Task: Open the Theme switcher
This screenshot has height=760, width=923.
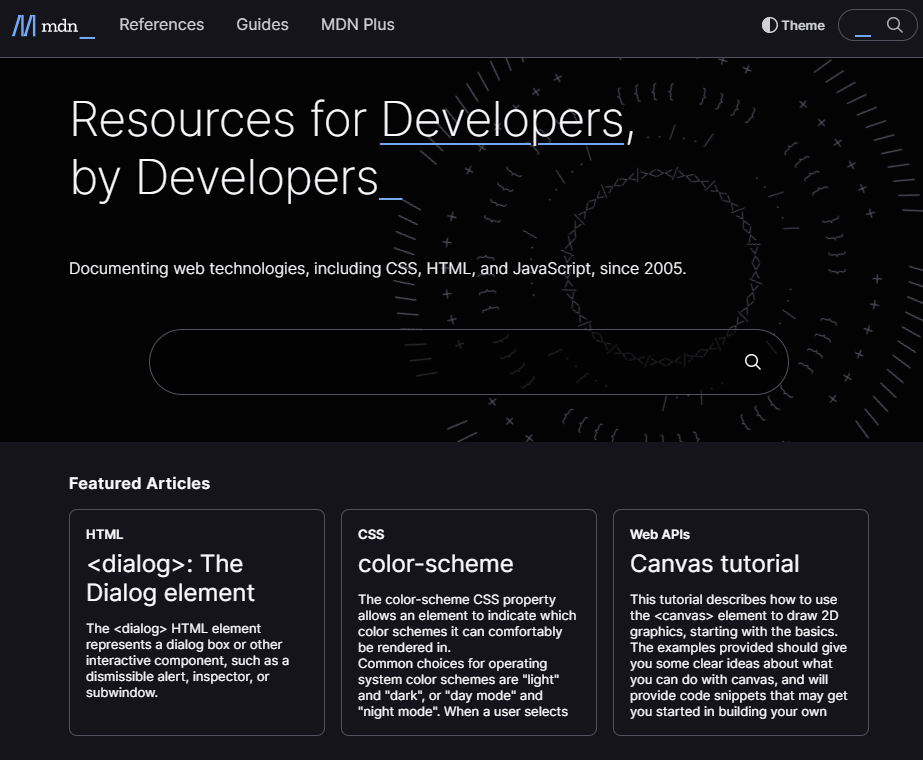Action: pos(793,25)
